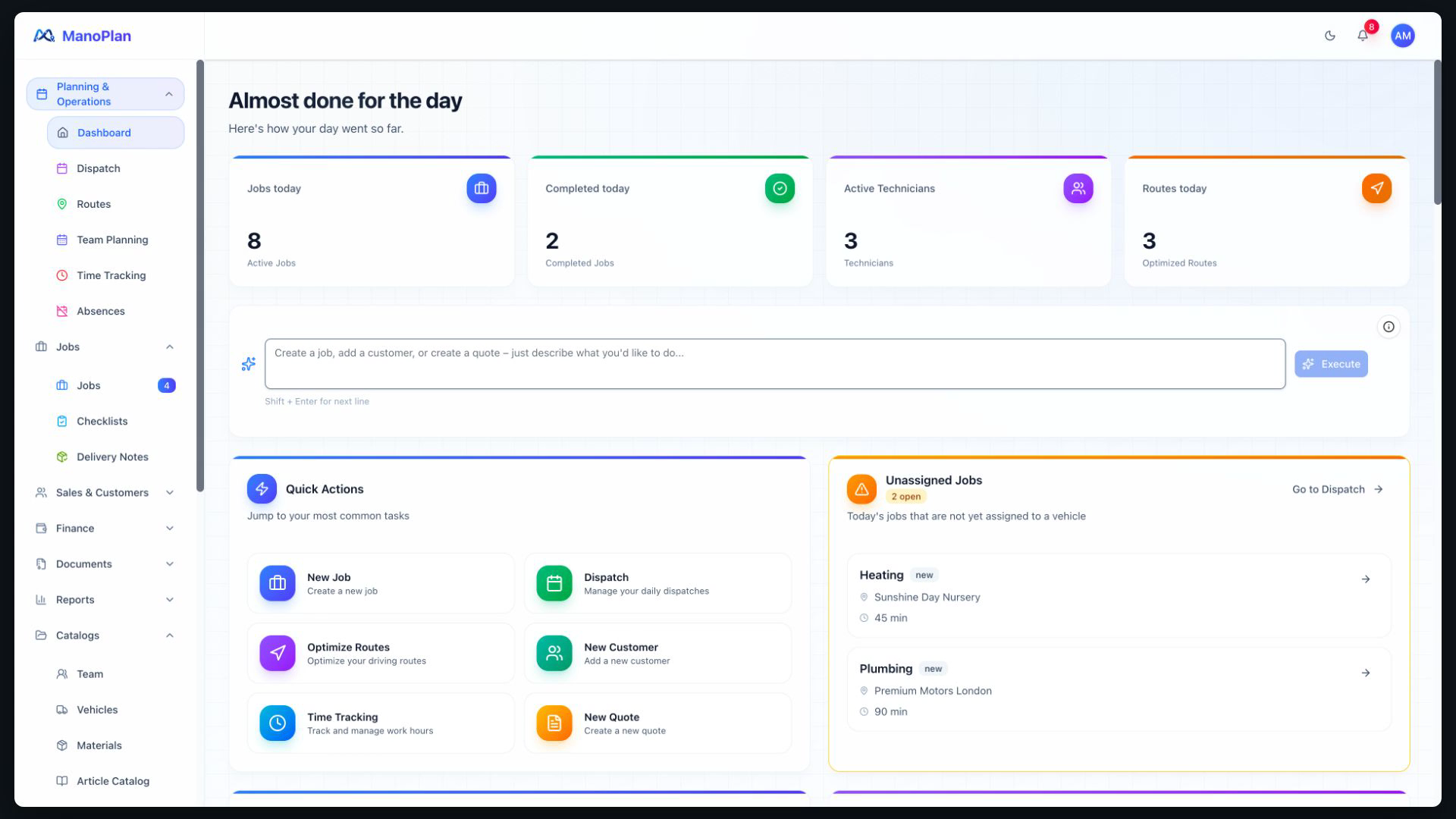
Task: Click the Execute button
Action: [1331, 364]
